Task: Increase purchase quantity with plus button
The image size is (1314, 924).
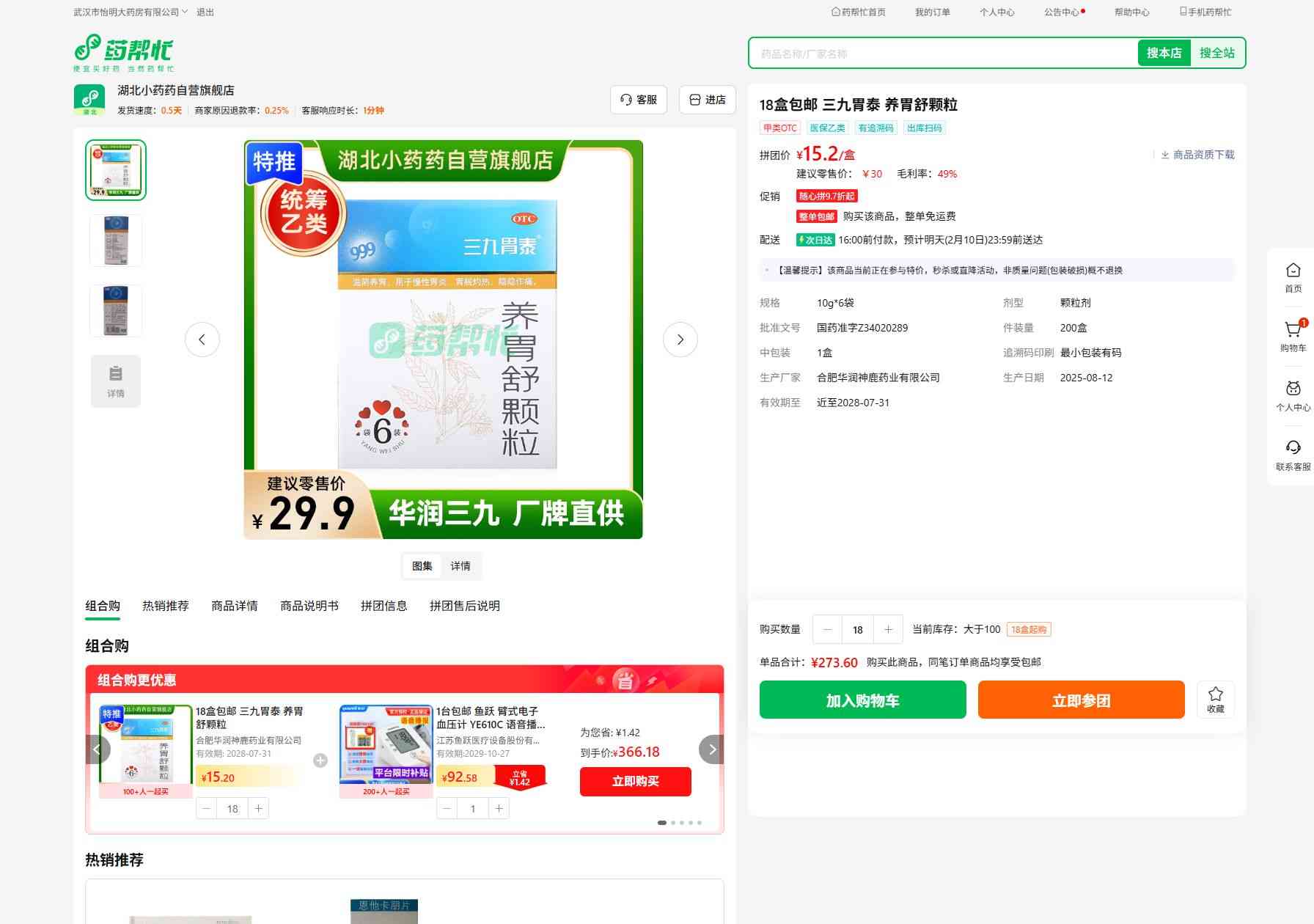Action: [x=888, y=629]
